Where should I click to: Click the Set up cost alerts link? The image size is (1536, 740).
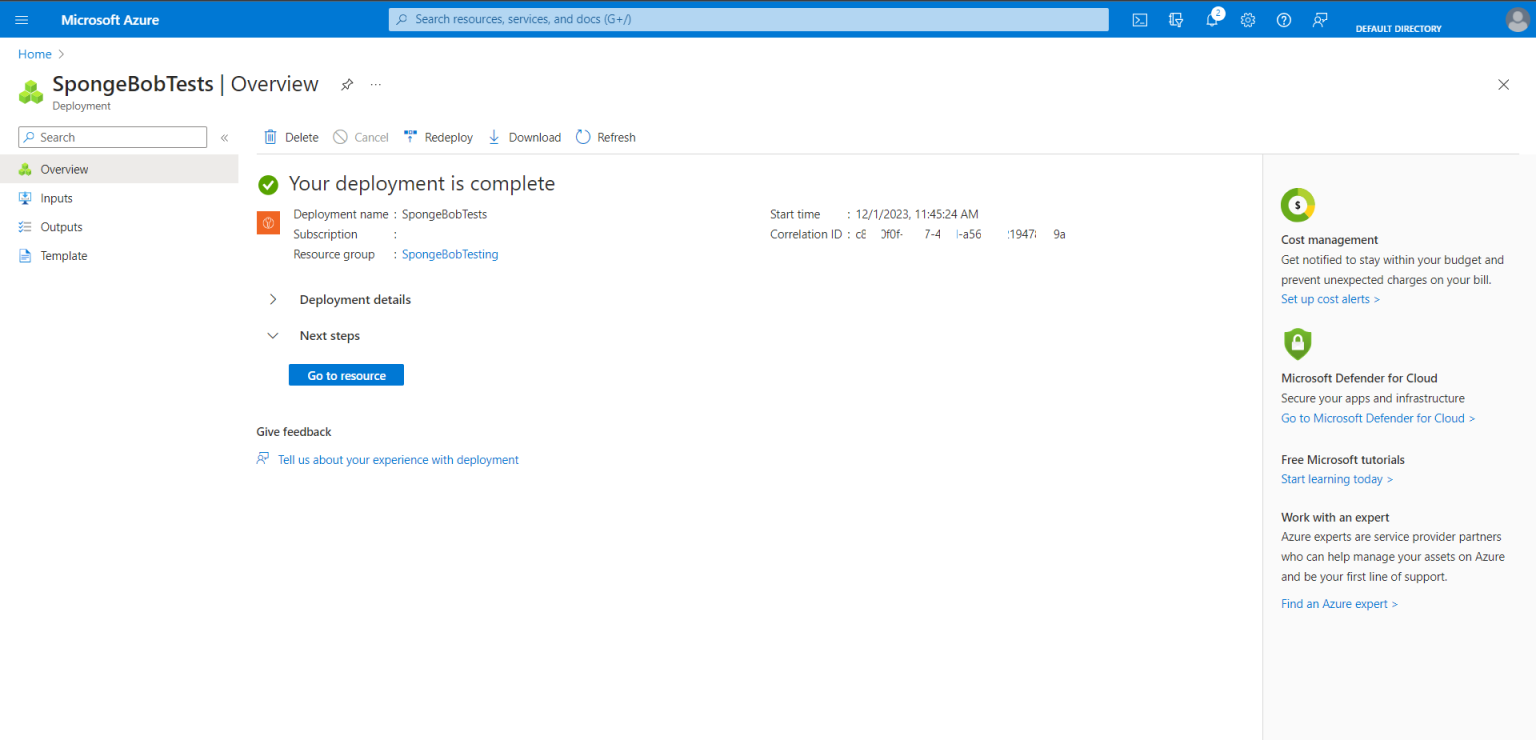[1330, 299]
